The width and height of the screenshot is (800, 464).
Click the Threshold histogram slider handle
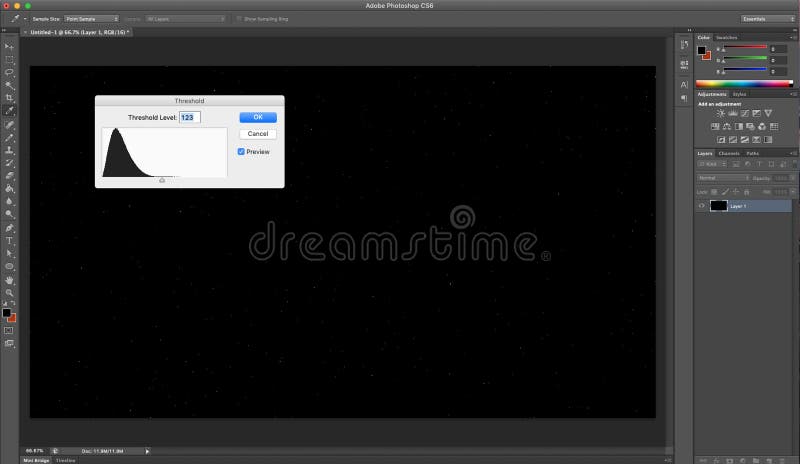(x=162, y=180)
